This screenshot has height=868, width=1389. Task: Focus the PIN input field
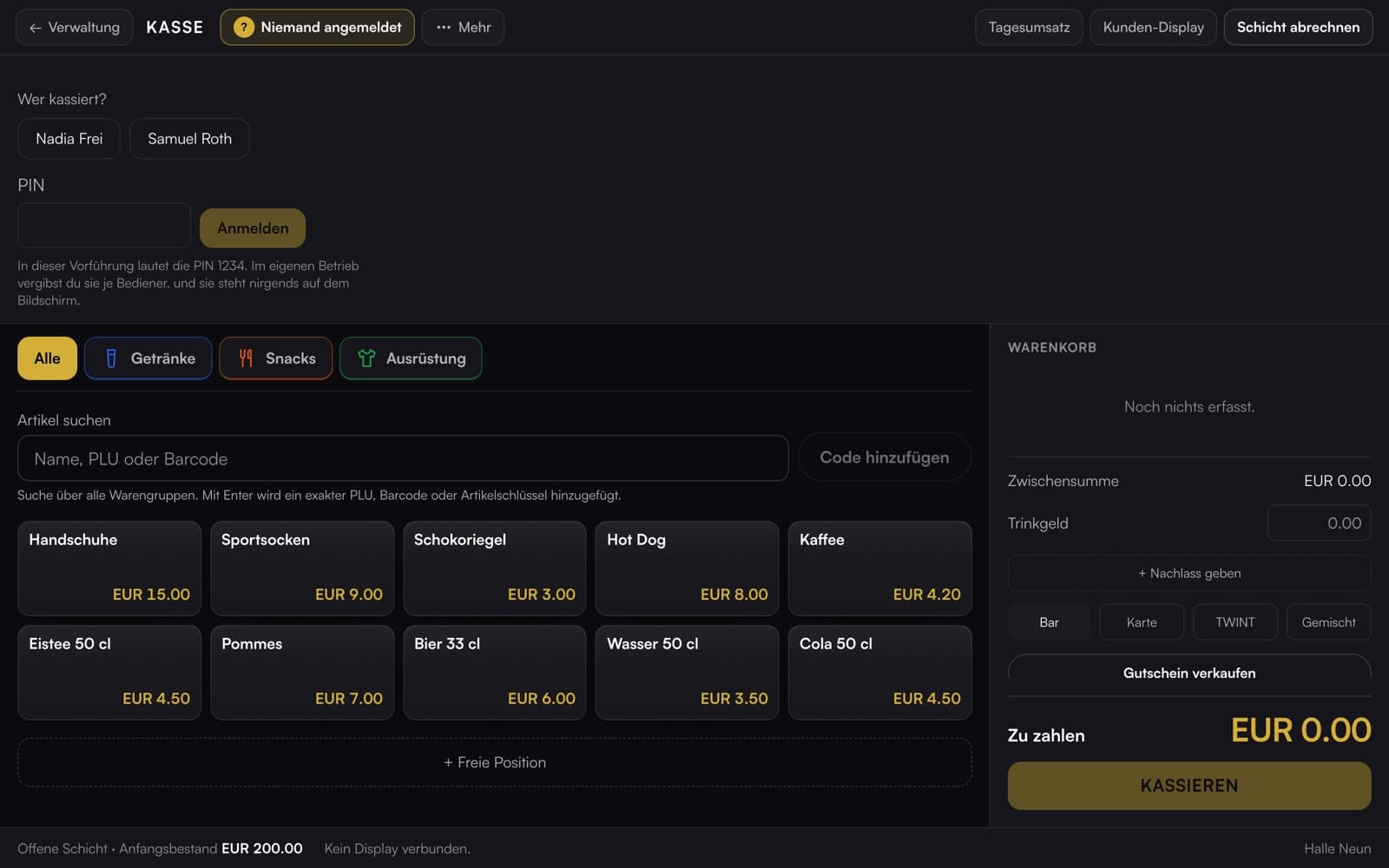pos(104,226)
